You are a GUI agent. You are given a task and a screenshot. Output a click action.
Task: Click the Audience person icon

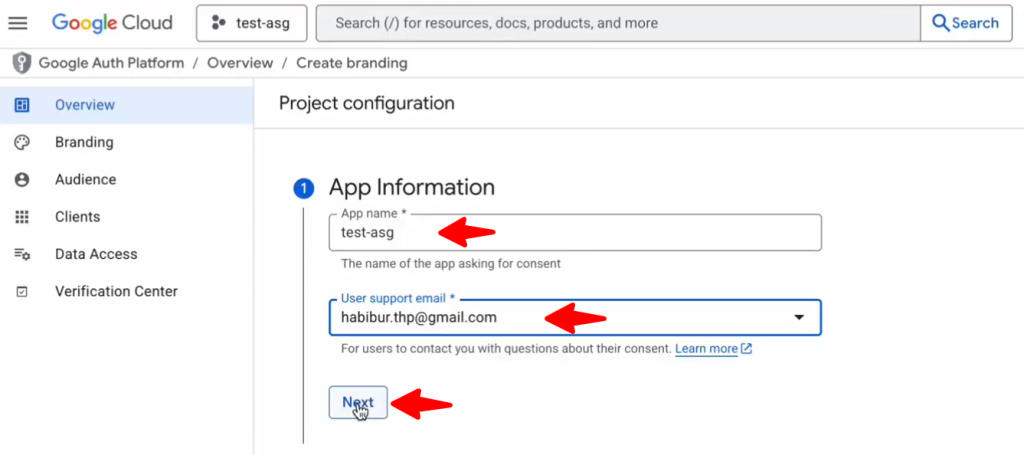coord(22,180)
